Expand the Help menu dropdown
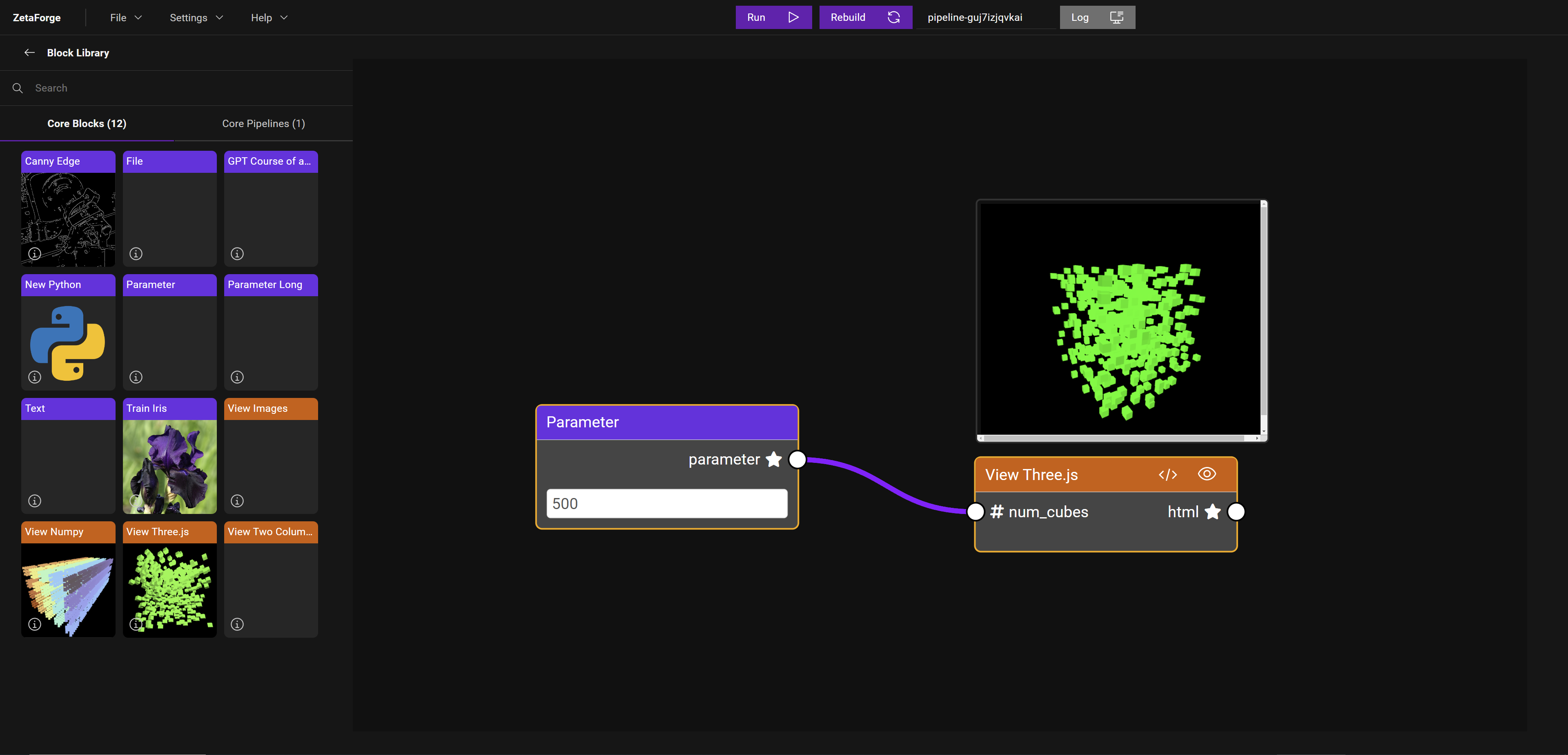Image resolution: width=1568 pixels, height=755 pixels. (268, 18)
